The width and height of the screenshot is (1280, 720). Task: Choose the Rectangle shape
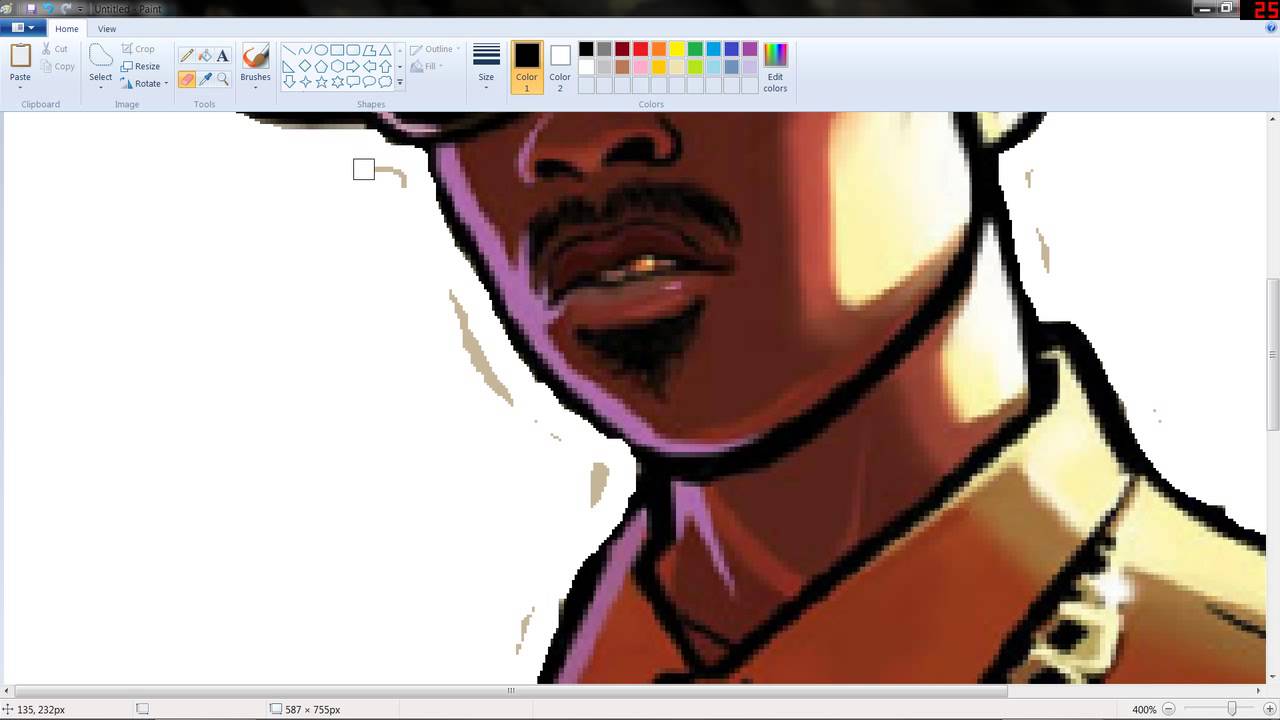pyautogui.click(x=337, y=50)
